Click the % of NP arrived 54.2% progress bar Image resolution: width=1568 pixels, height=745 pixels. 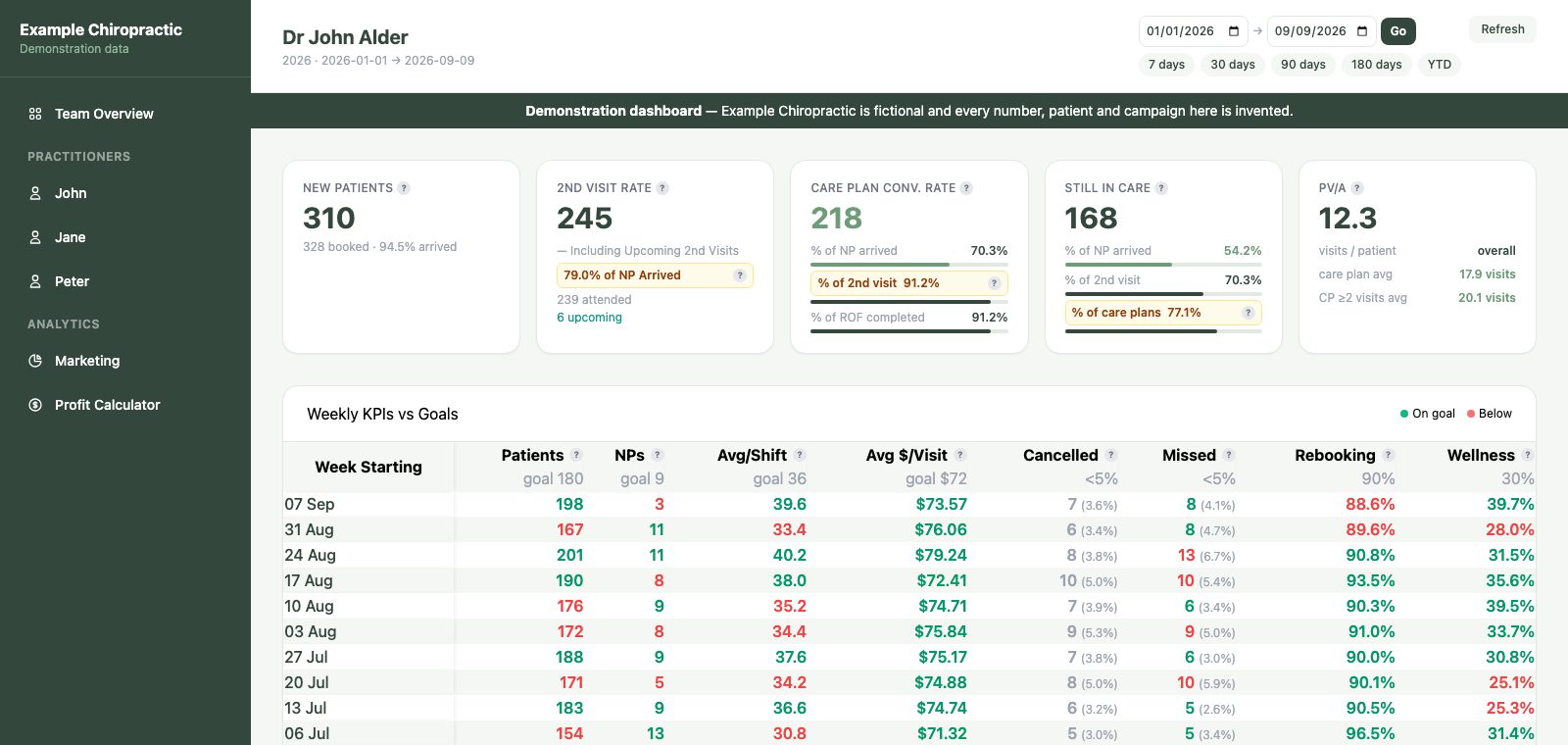[x=1163, y=265]
